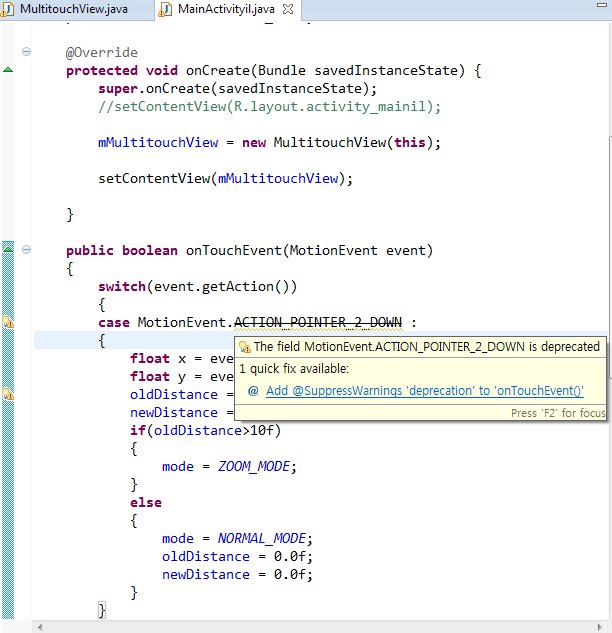Viewport: 612px width, 633px height.
Task: Click the horizontal scrollbar left arrow
Action: tap(40, 627)
